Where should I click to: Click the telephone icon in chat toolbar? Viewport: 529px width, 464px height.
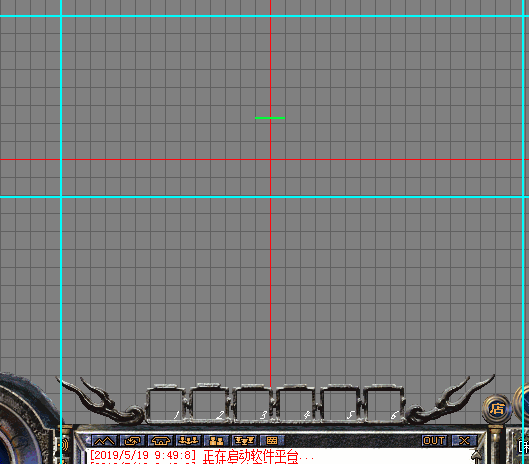(x=160, y=441)
